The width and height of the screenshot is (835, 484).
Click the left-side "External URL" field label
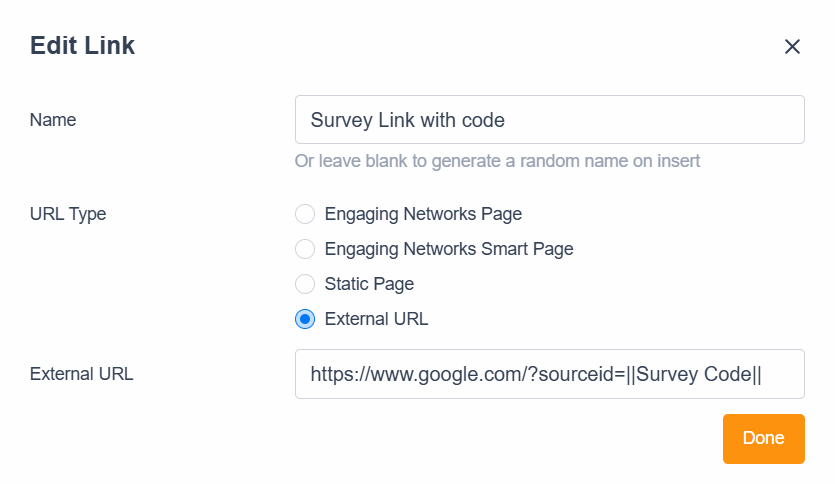[x=81, y=374]
